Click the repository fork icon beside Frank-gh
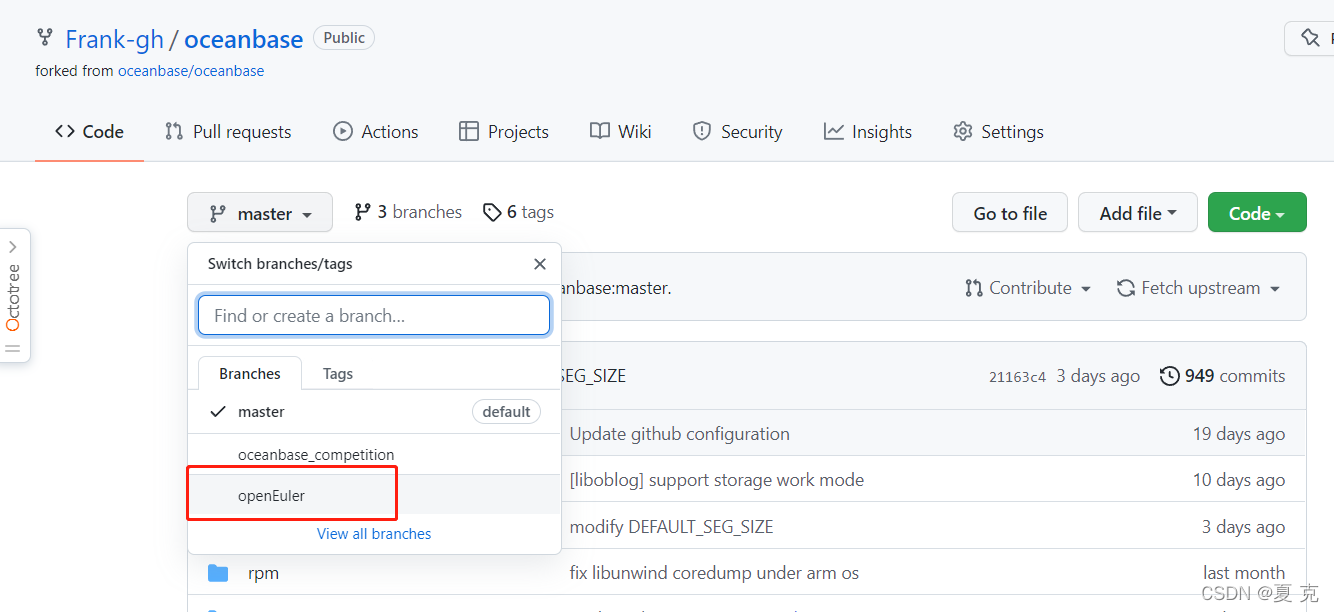 point(45,37)
